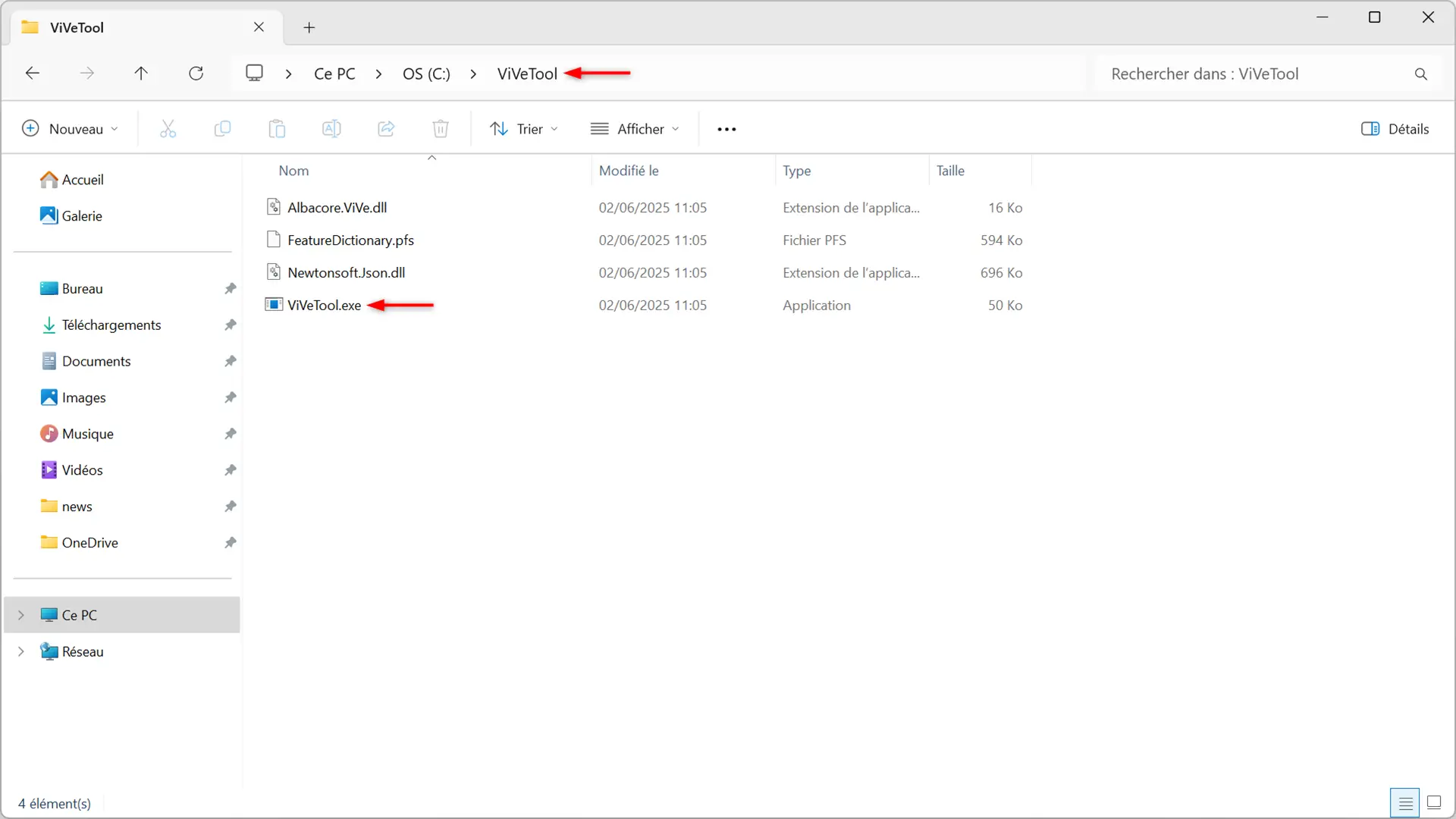Expand Réseau in the navigation tree
This screenshot has height=819, width=1456.
[21, 651]
